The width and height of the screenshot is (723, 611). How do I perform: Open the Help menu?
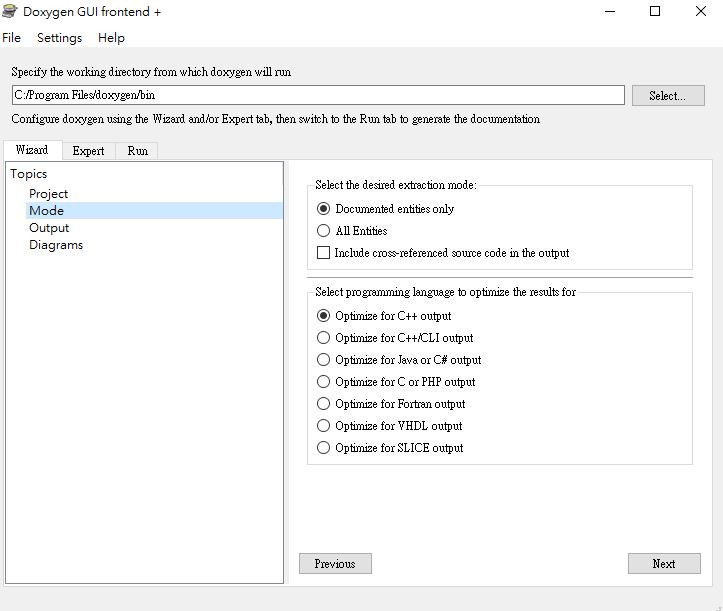(111, 38)
